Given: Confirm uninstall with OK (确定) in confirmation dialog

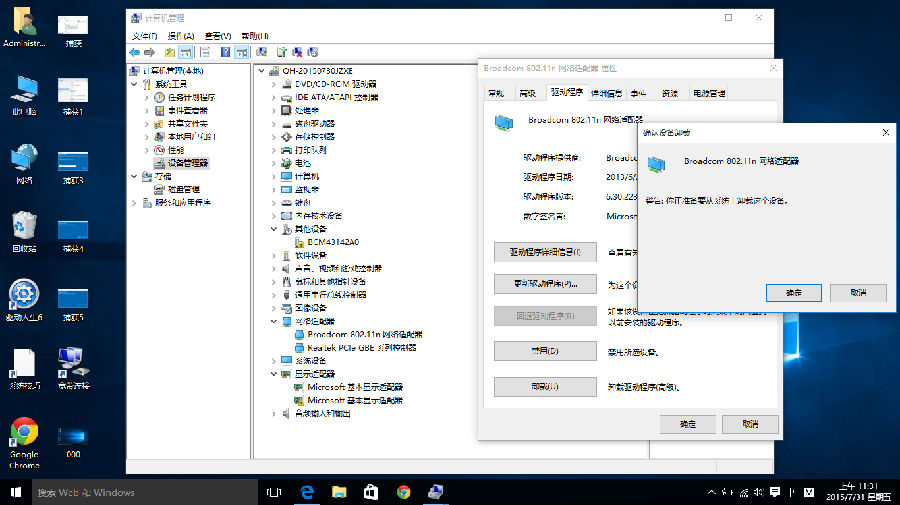Looking at the screenshot, I should tap(794, 293).
